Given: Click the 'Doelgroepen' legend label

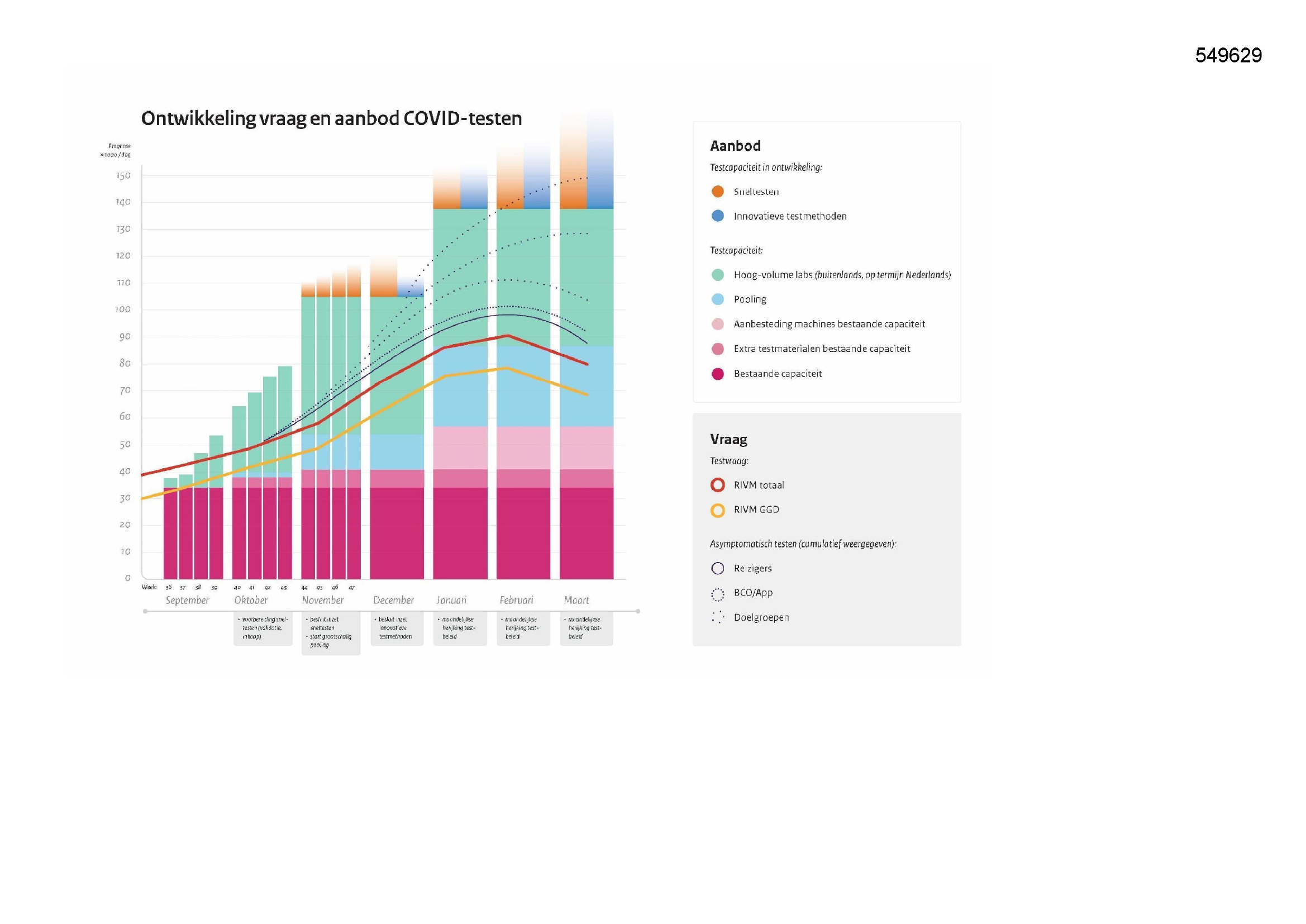Looking at the screenshot, I should (761, 618).
